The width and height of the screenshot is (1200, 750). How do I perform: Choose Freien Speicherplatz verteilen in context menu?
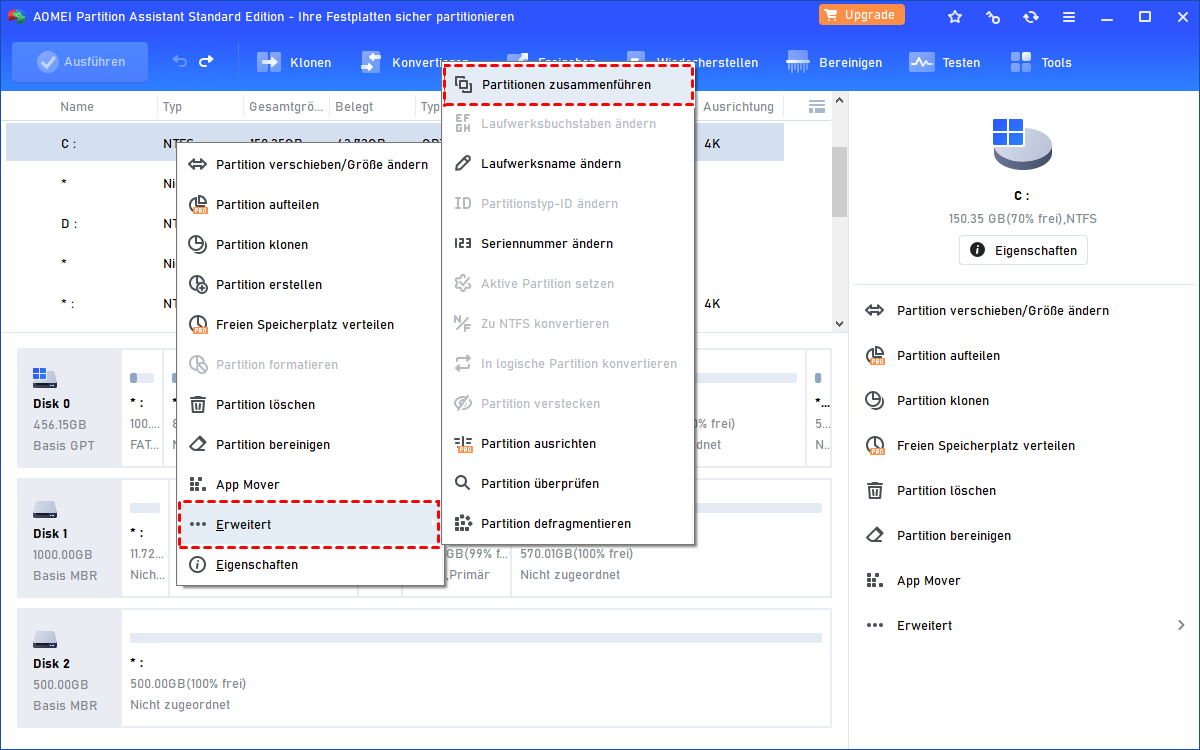[310, 325]
